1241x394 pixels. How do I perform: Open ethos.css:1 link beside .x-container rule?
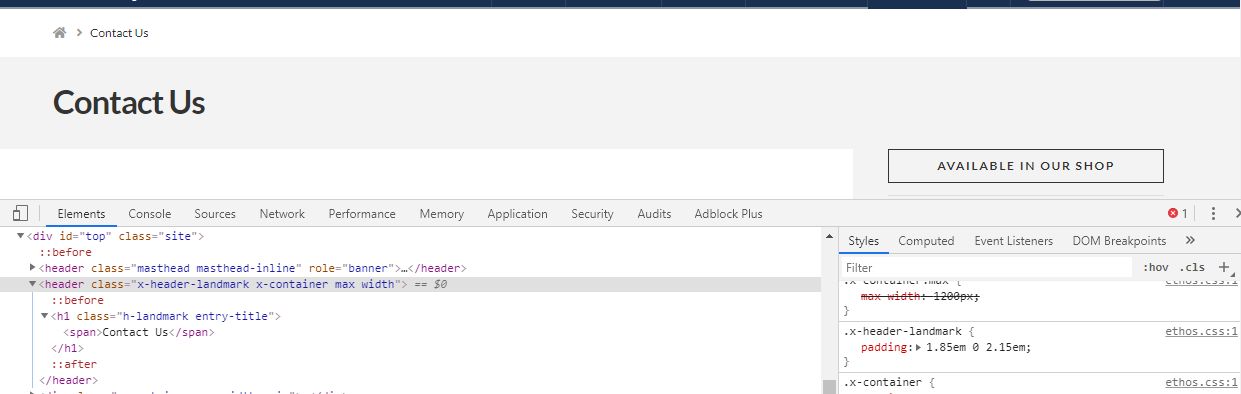tap(1201, 382)
